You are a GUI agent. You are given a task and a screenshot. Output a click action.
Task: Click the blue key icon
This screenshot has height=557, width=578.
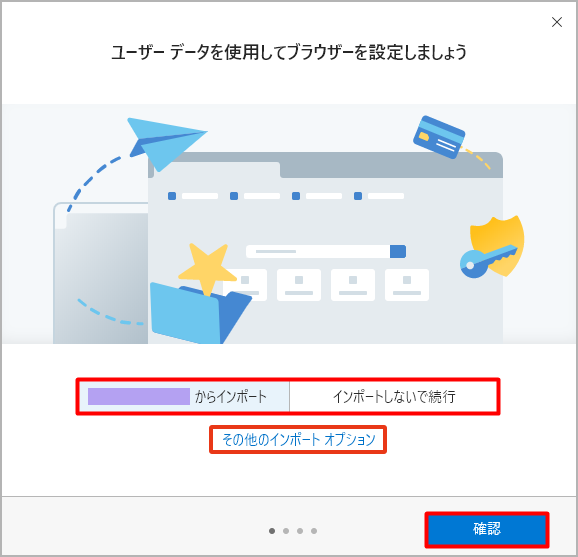486,262
